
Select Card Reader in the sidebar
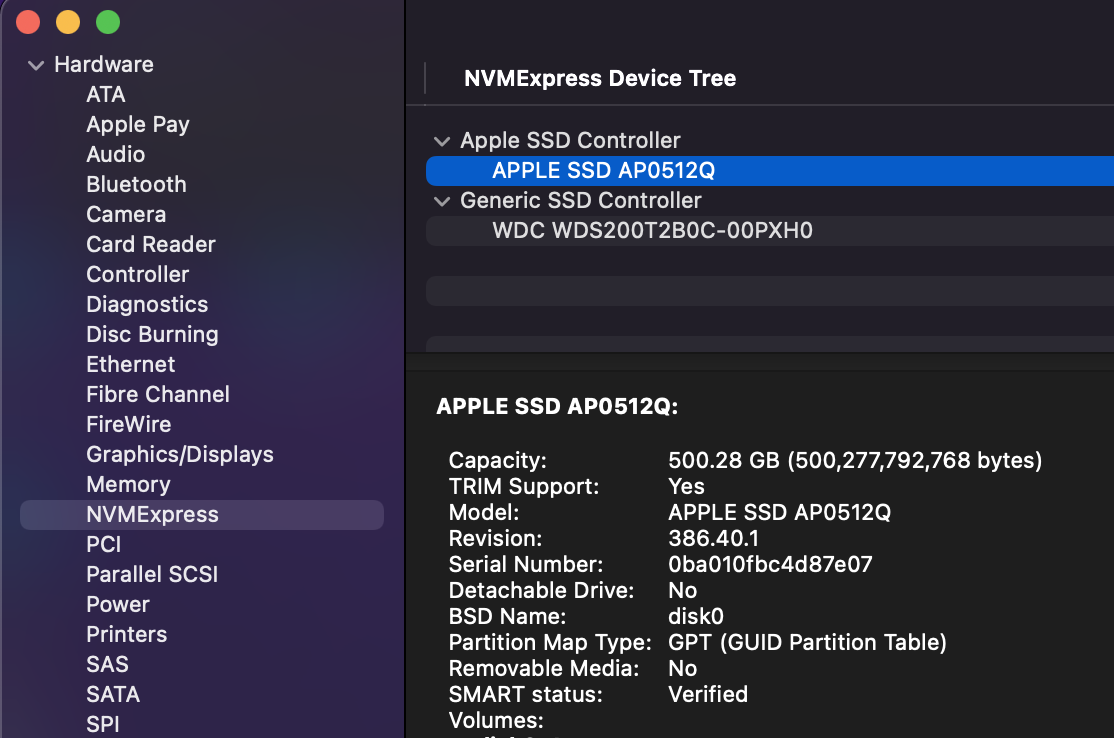pyautogui.click(x=151, y=244)
